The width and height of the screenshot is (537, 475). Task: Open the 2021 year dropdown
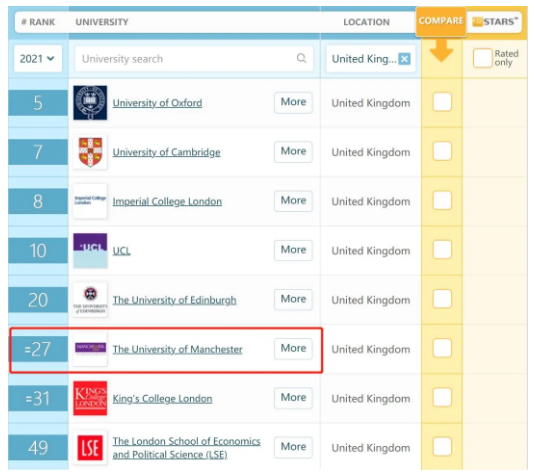pyautogui.click(x=38, y=59)
